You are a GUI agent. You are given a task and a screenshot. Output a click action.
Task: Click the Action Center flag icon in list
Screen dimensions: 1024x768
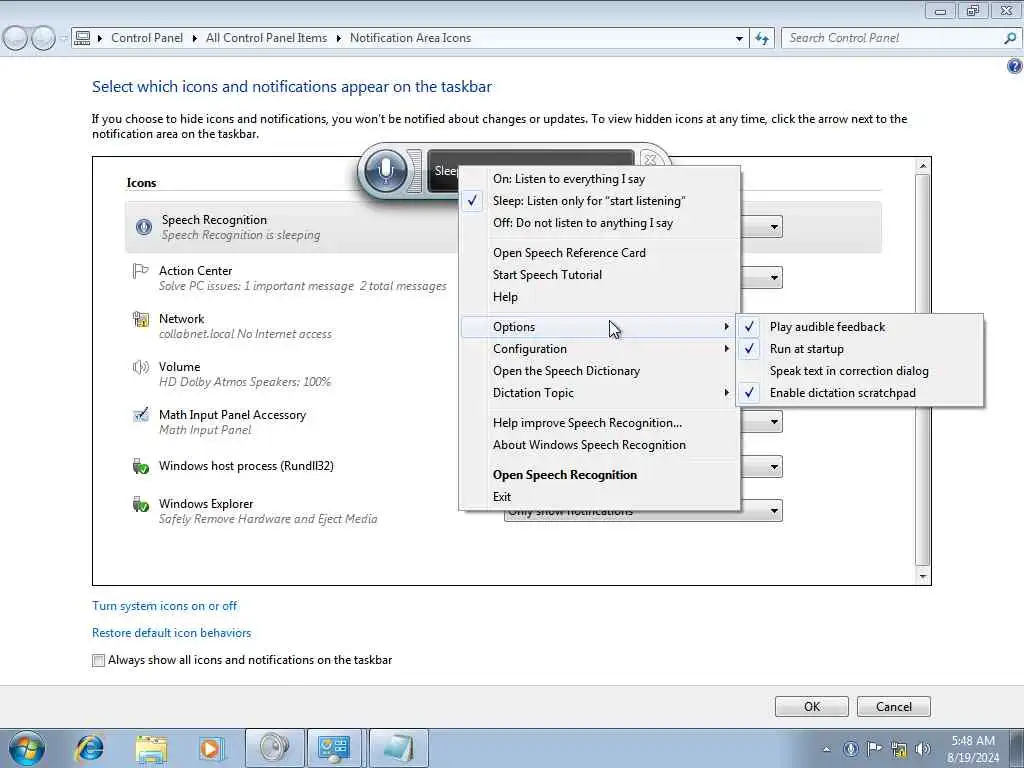click(140, 270)
